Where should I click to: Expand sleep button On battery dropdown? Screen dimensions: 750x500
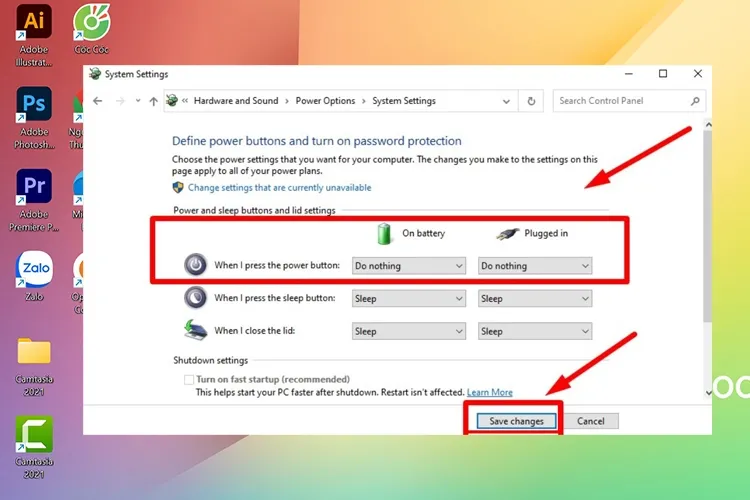409,299
